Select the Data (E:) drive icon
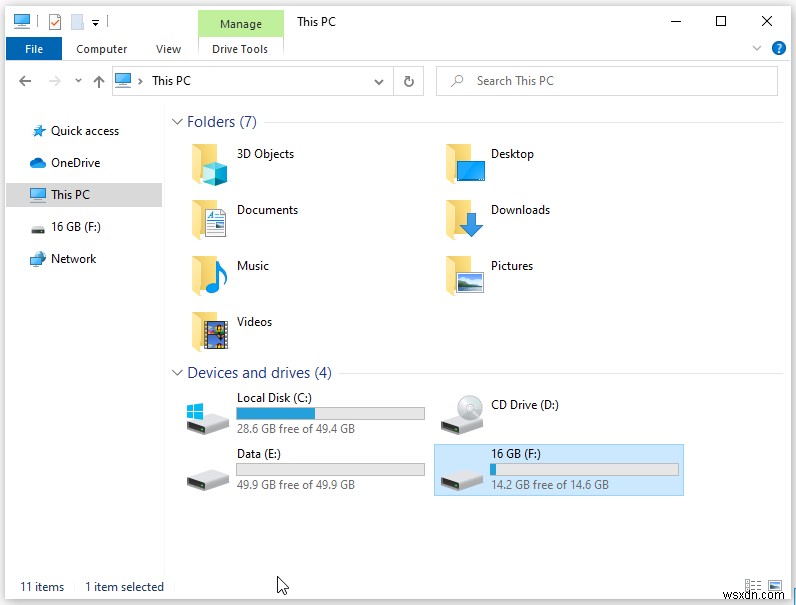 click(208, 480)
